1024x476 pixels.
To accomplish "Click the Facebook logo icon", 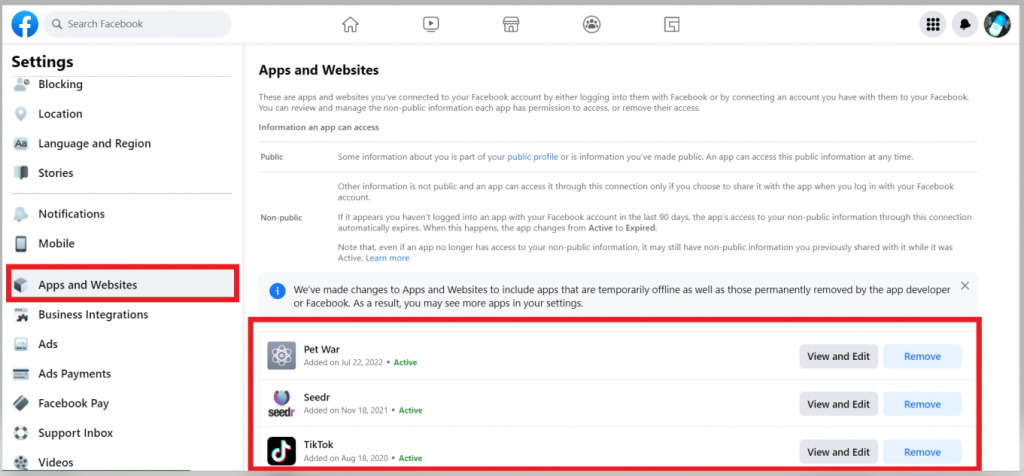I will pos(25,24).
